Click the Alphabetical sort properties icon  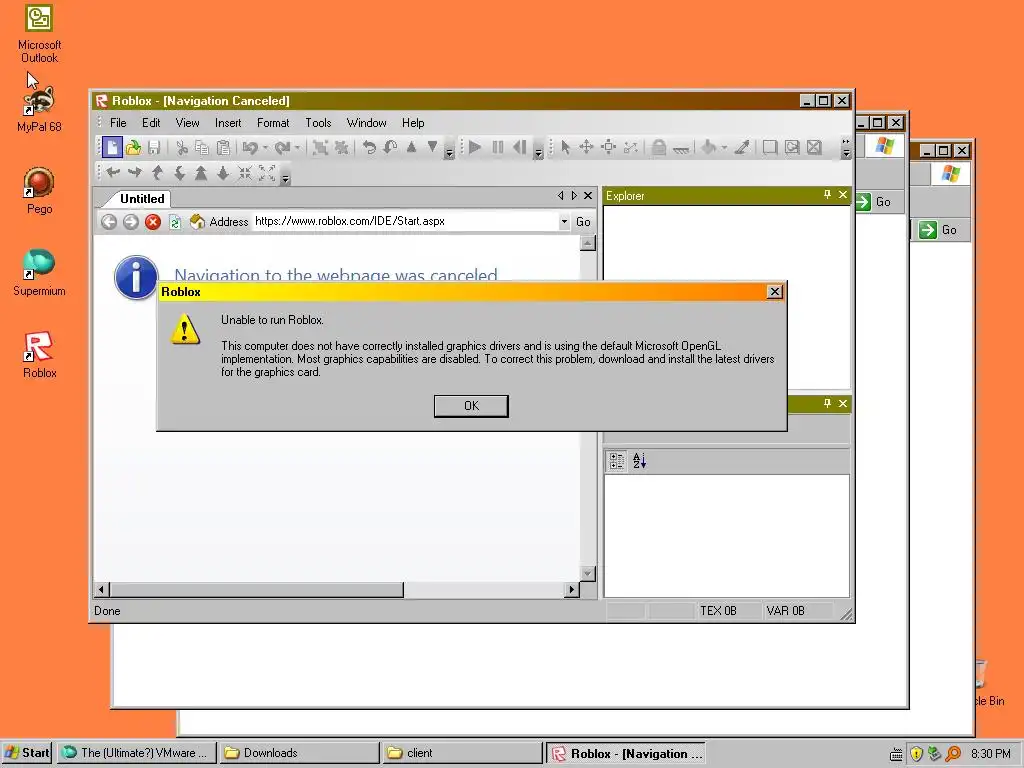coord(639,461)
